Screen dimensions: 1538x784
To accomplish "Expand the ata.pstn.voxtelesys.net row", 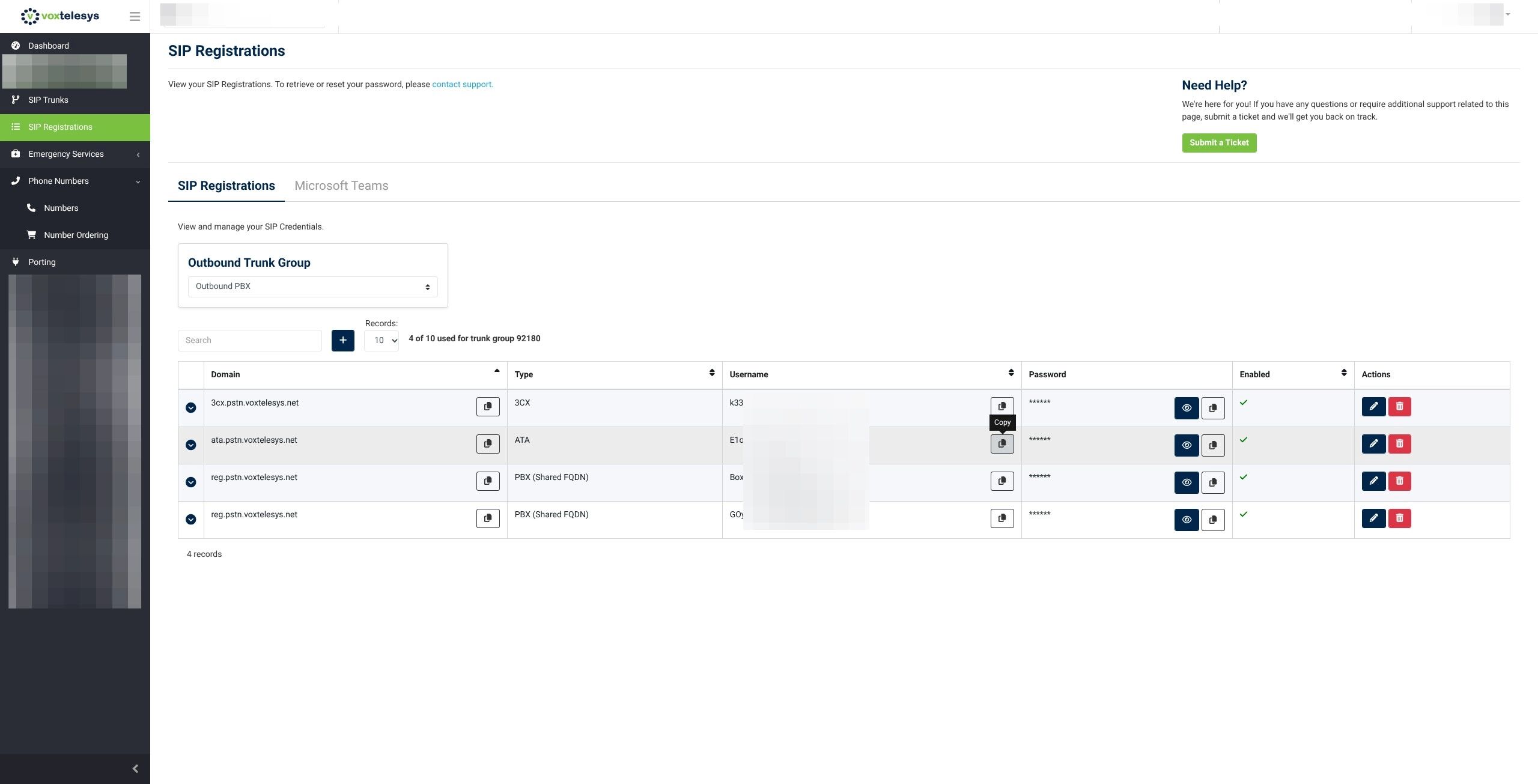I will (191, 445).
